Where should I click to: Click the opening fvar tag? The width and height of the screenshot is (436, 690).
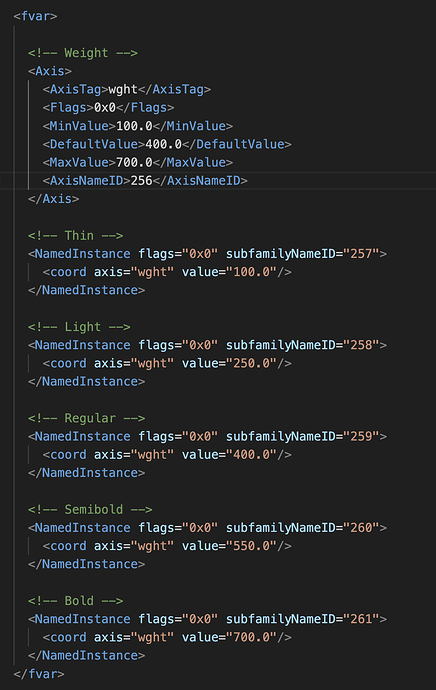tap(35, 16)
